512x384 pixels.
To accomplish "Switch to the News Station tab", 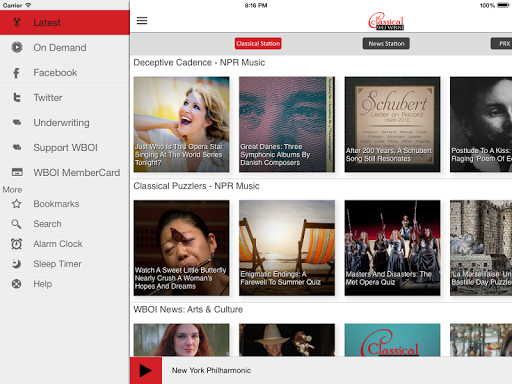I will pyautogui.click(x=386, y=44).
